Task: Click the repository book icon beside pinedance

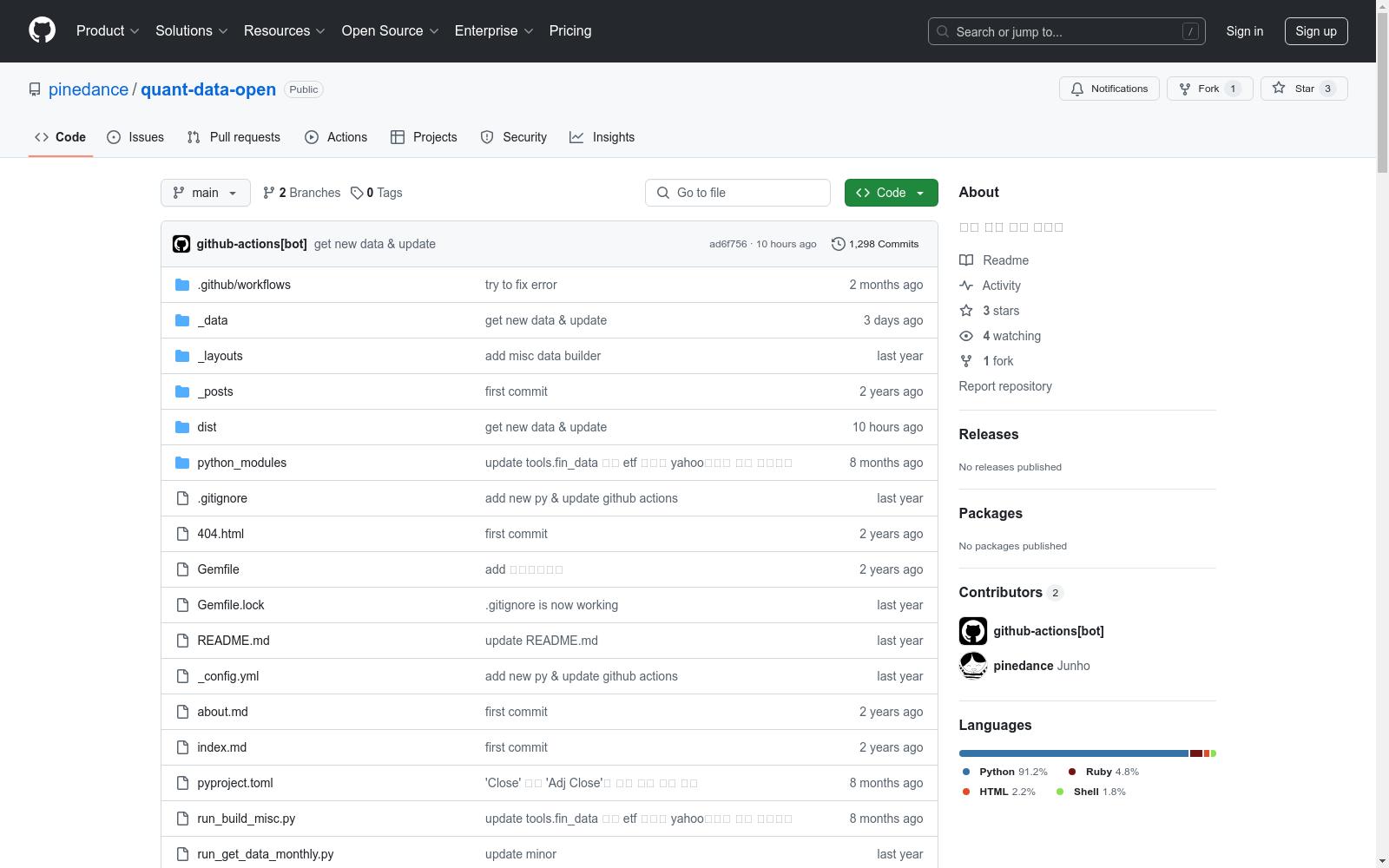Action: [x=35, y=89]
